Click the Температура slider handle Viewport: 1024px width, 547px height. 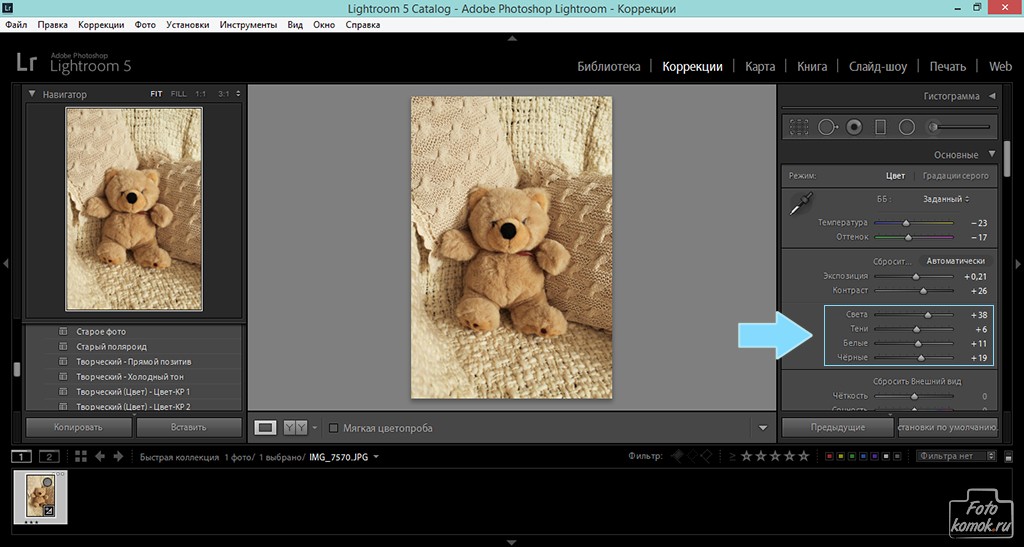point(906,223)
